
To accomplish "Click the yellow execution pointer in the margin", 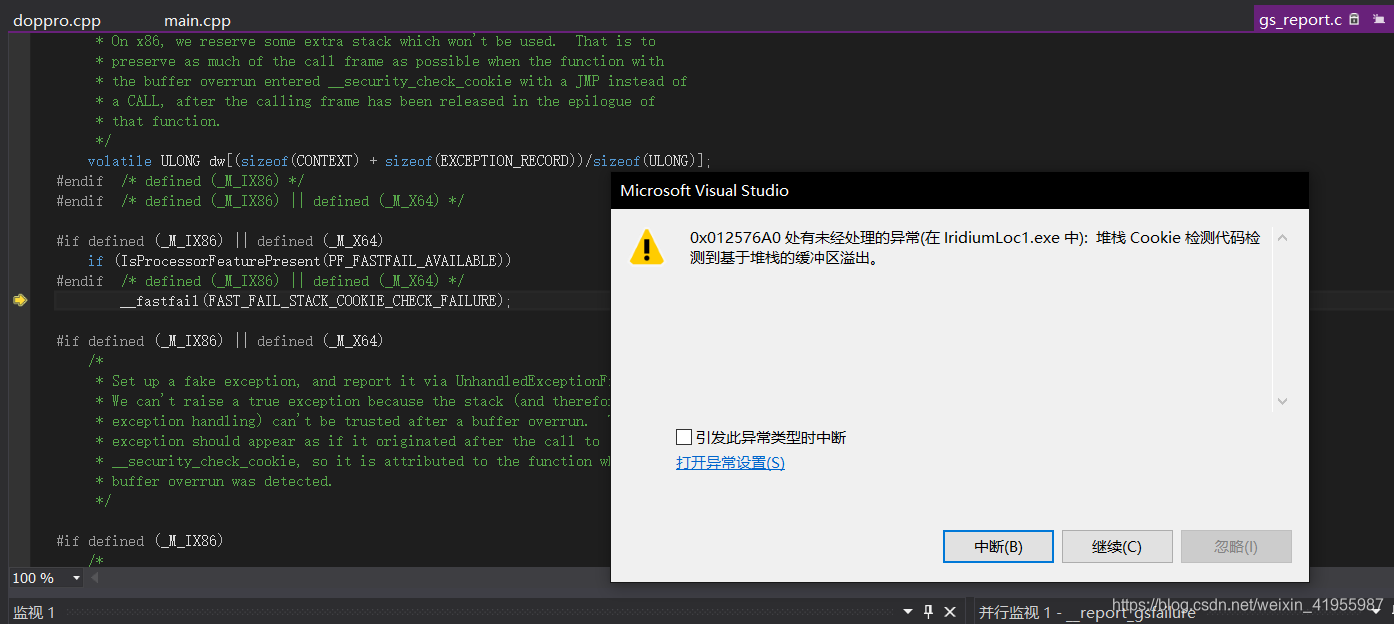I will 19,299.
